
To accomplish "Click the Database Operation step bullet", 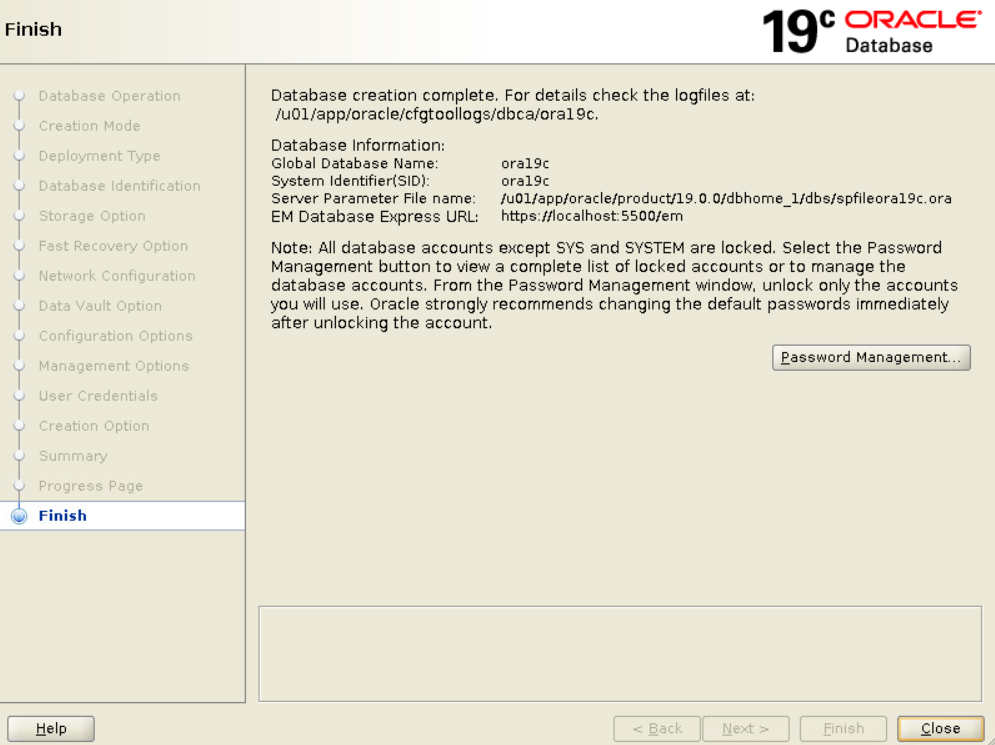I will point(20,96).
